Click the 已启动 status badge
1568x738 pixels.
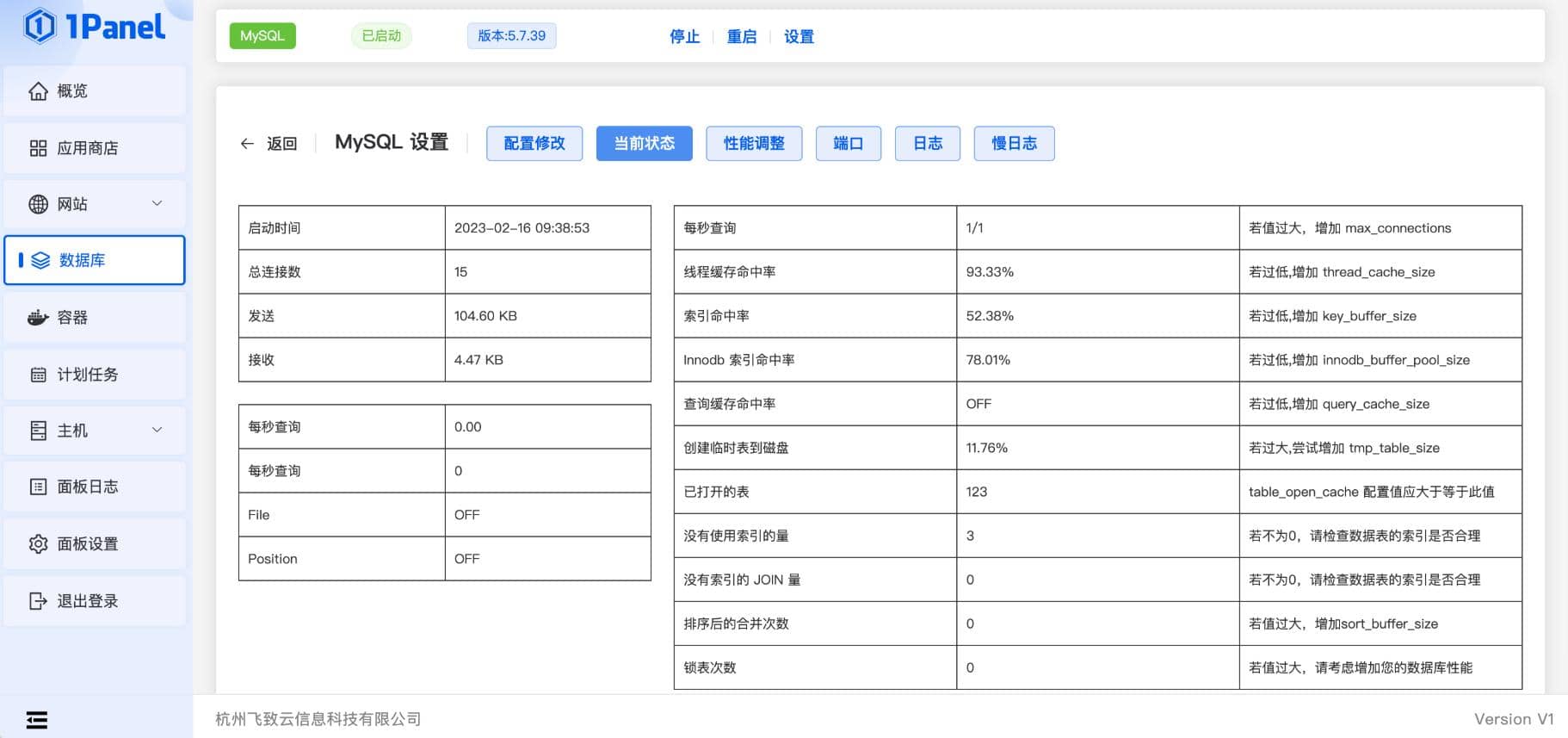click(x=381, y=35)
